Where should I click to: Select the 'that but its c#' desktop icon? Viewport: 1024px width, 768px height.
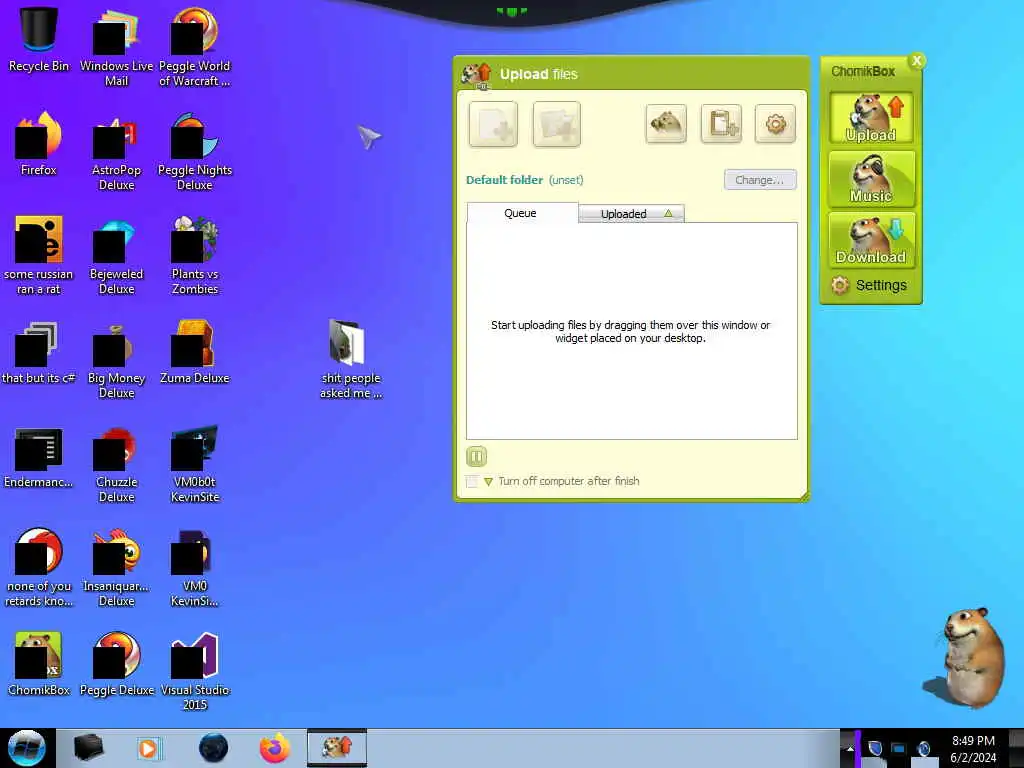(x=39, y=352)
